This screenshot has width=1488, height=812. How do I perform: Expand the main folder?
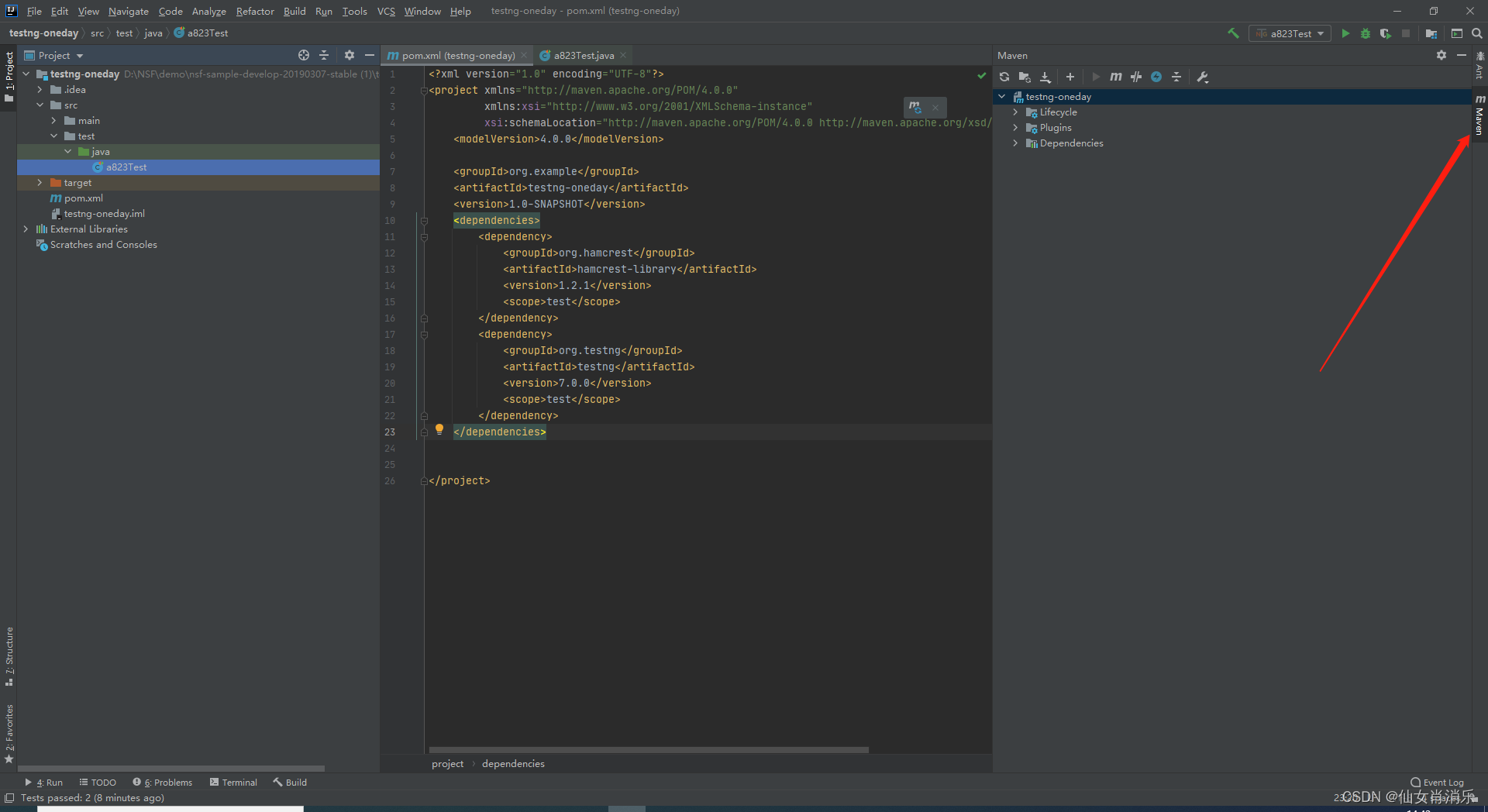53,121
